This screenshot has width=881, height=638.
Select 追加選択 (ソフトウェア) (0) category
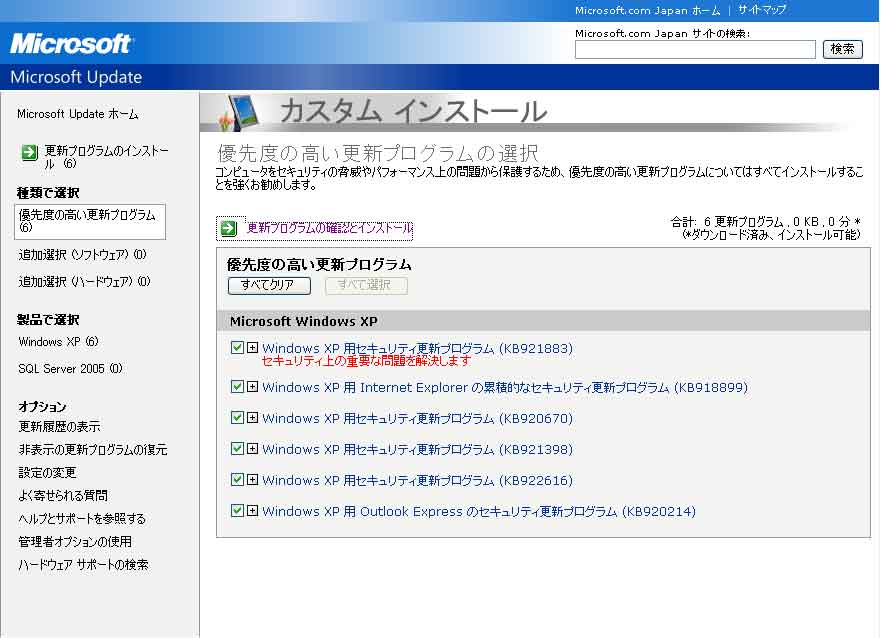[83, 255]
